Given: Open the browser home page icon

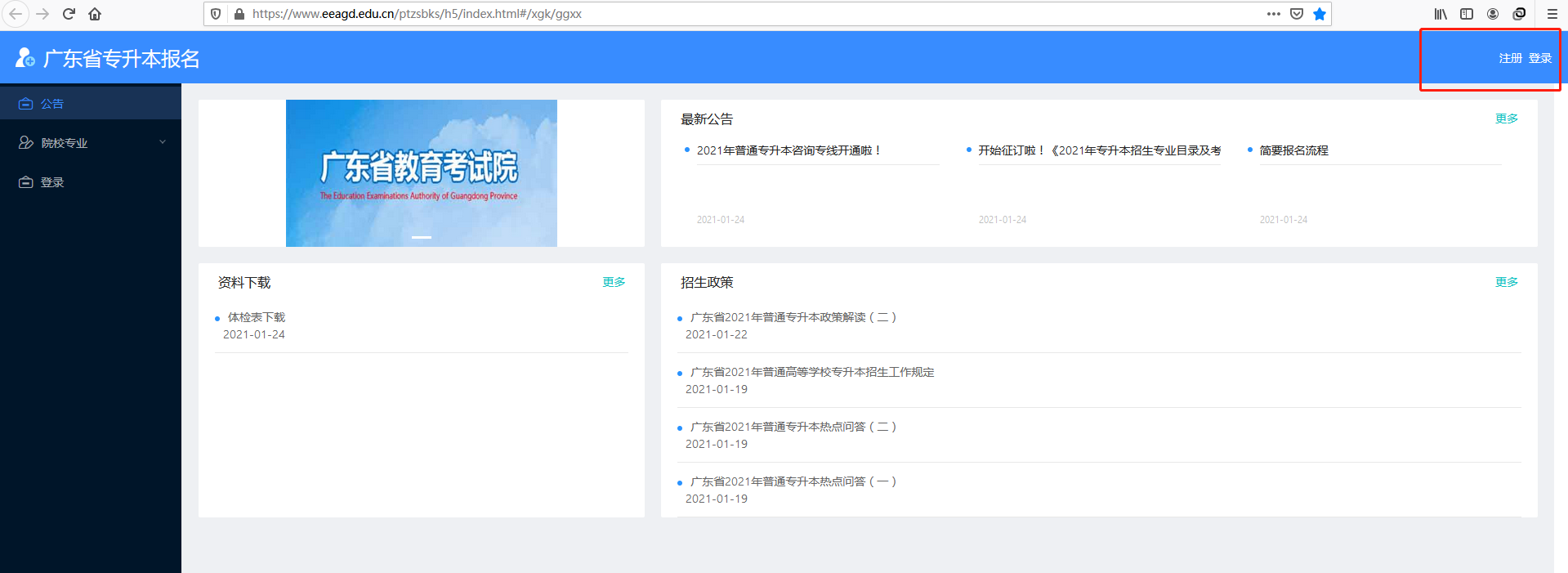Looking at the screenshot, I should coord(95,14).
